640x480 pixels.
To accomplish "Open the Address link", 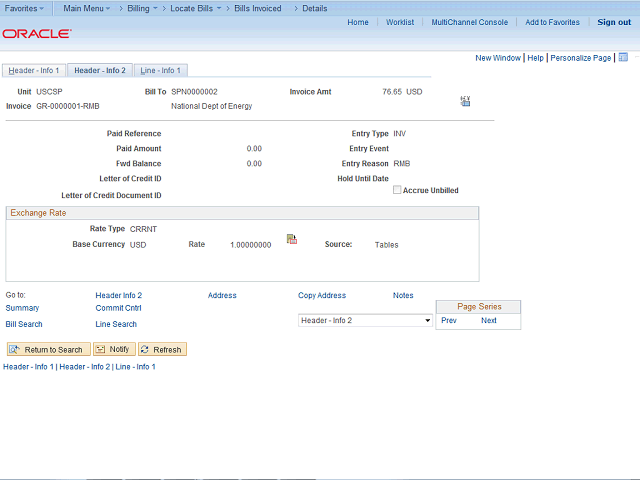I will coord(222,295).
